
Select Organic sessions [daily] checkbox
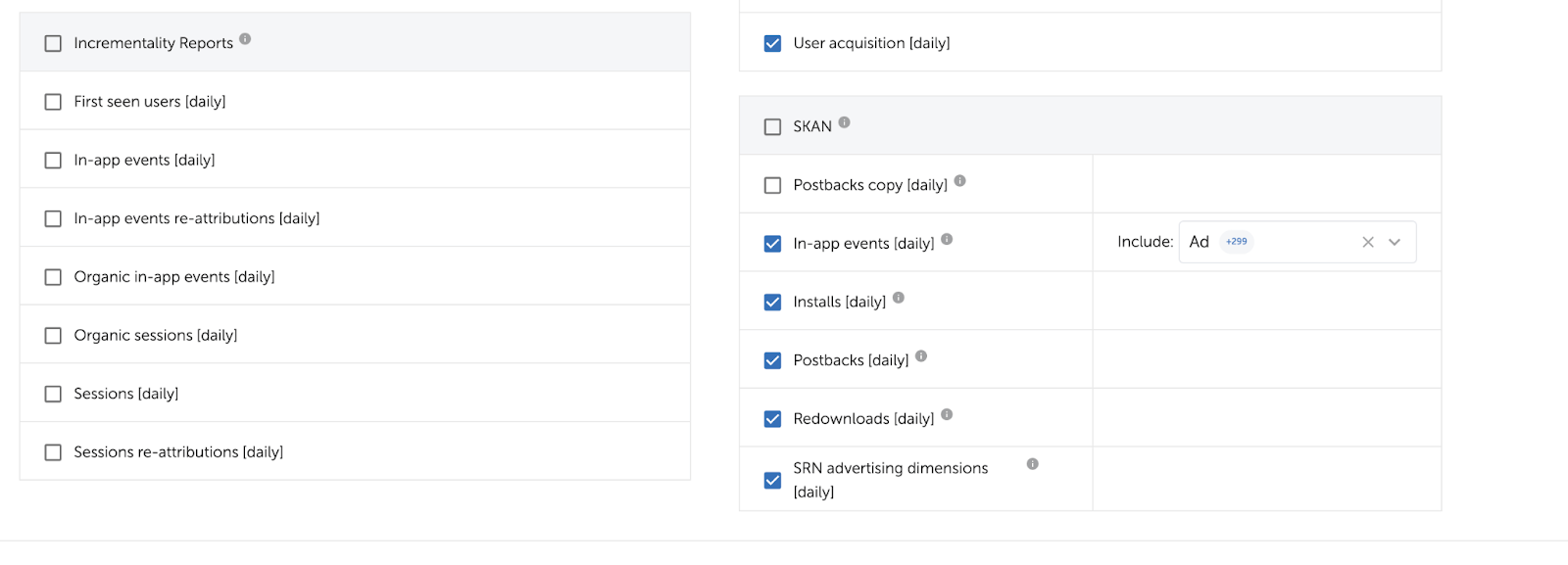53,336
